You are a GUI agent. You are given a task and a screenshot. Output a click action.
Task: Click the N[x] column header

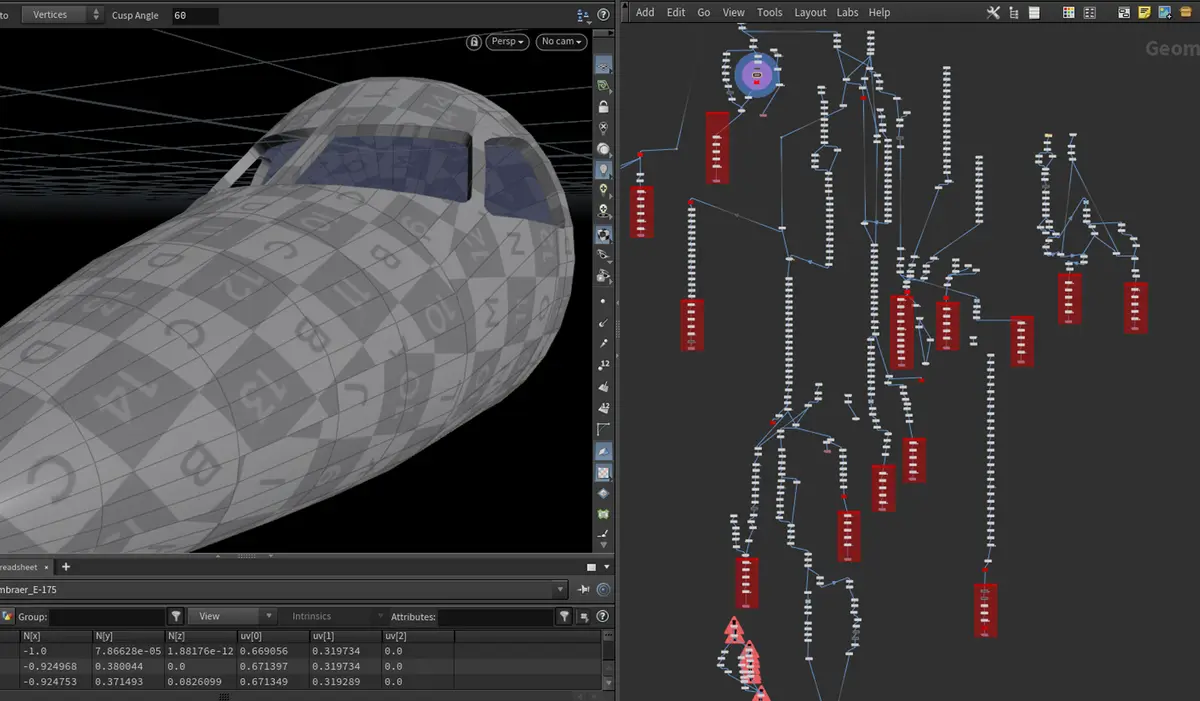pos(55,636)
